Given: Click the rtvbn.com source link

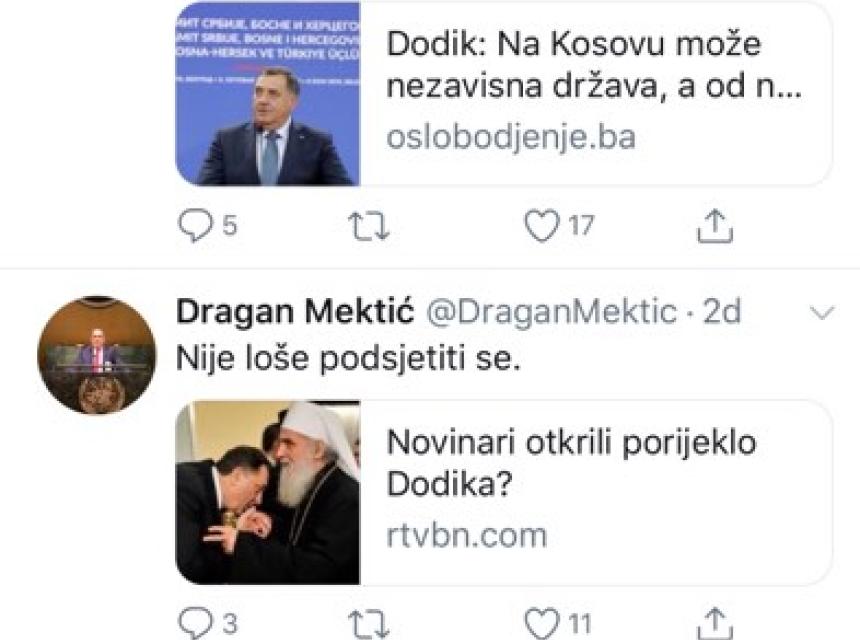Looking at the screenshot, I should coord(467,535).
